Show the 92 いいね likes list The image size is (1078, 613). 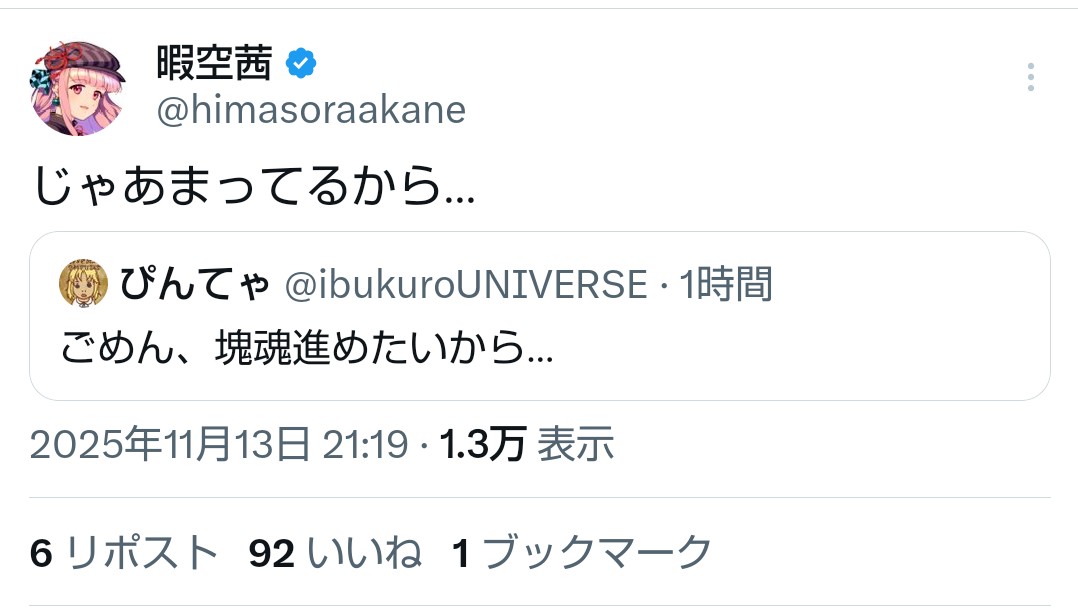(x=336, y=552)
